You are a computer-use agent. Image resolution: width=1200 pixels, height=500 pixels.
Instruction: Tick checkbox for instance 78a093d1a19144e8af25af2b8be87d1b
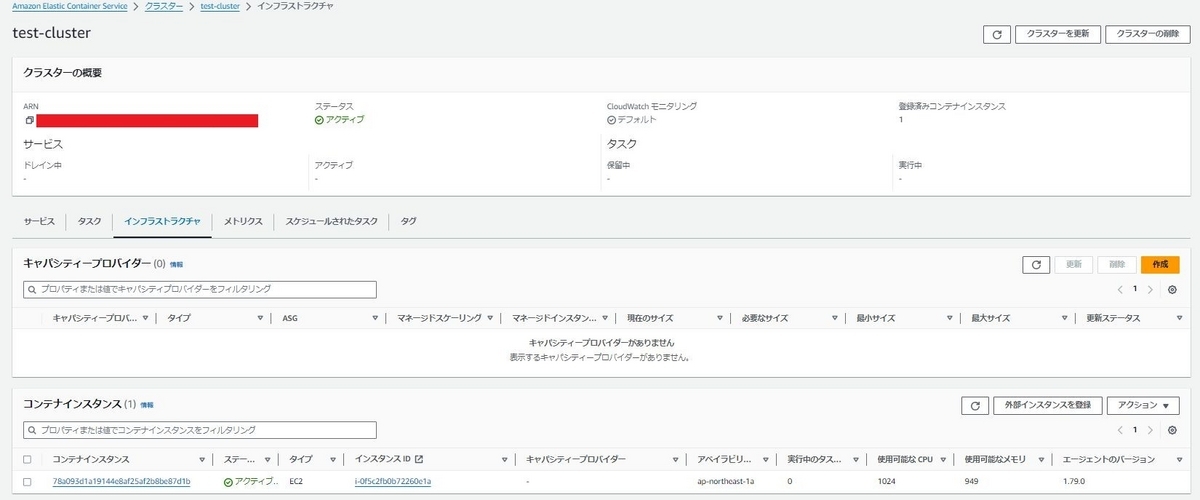point(28,481)
